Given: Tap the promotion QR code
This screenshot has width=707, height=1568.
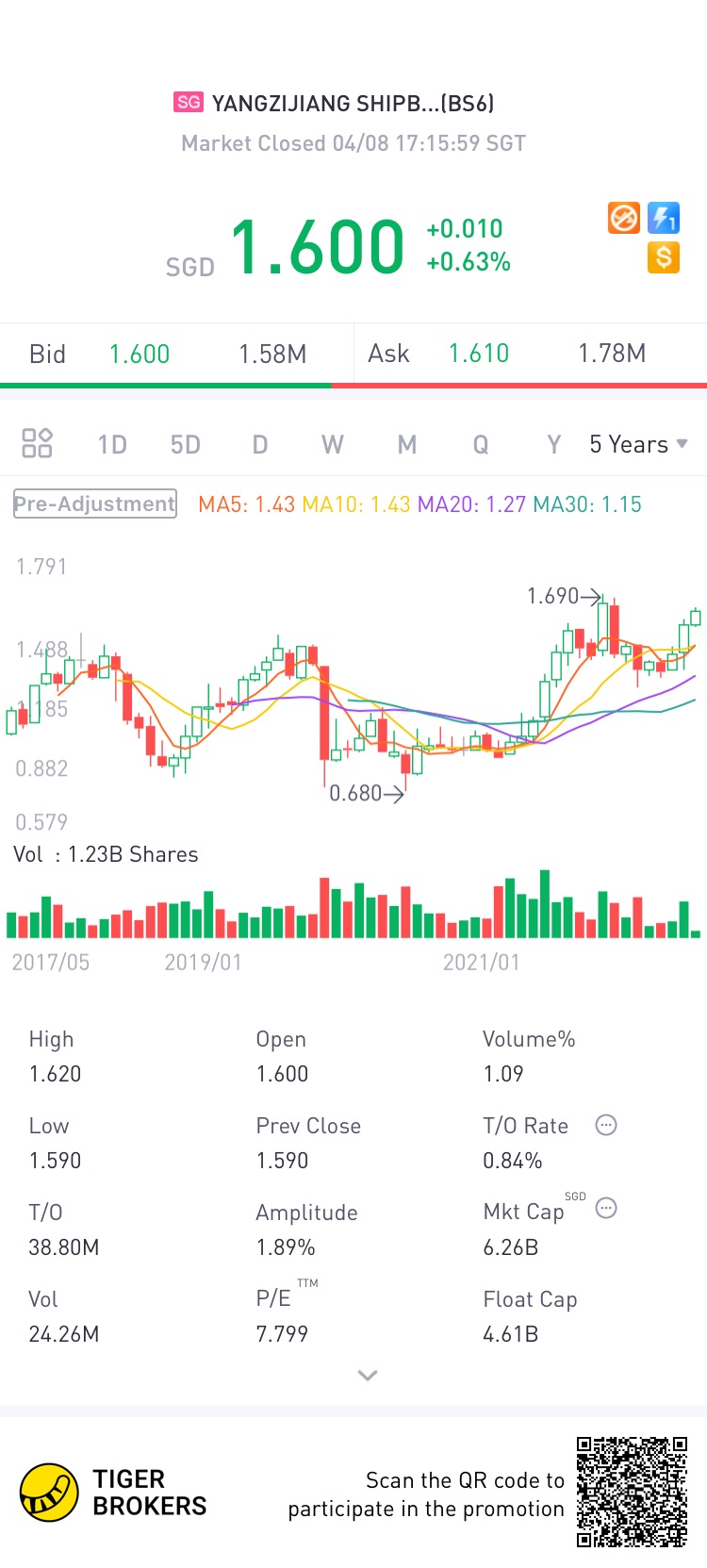Looking at the screenshot, I should [x=633, y=1492].
